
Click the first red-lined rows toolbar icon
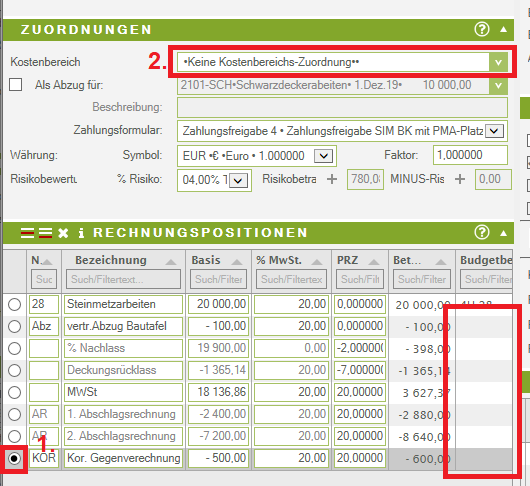coord(27,233)
